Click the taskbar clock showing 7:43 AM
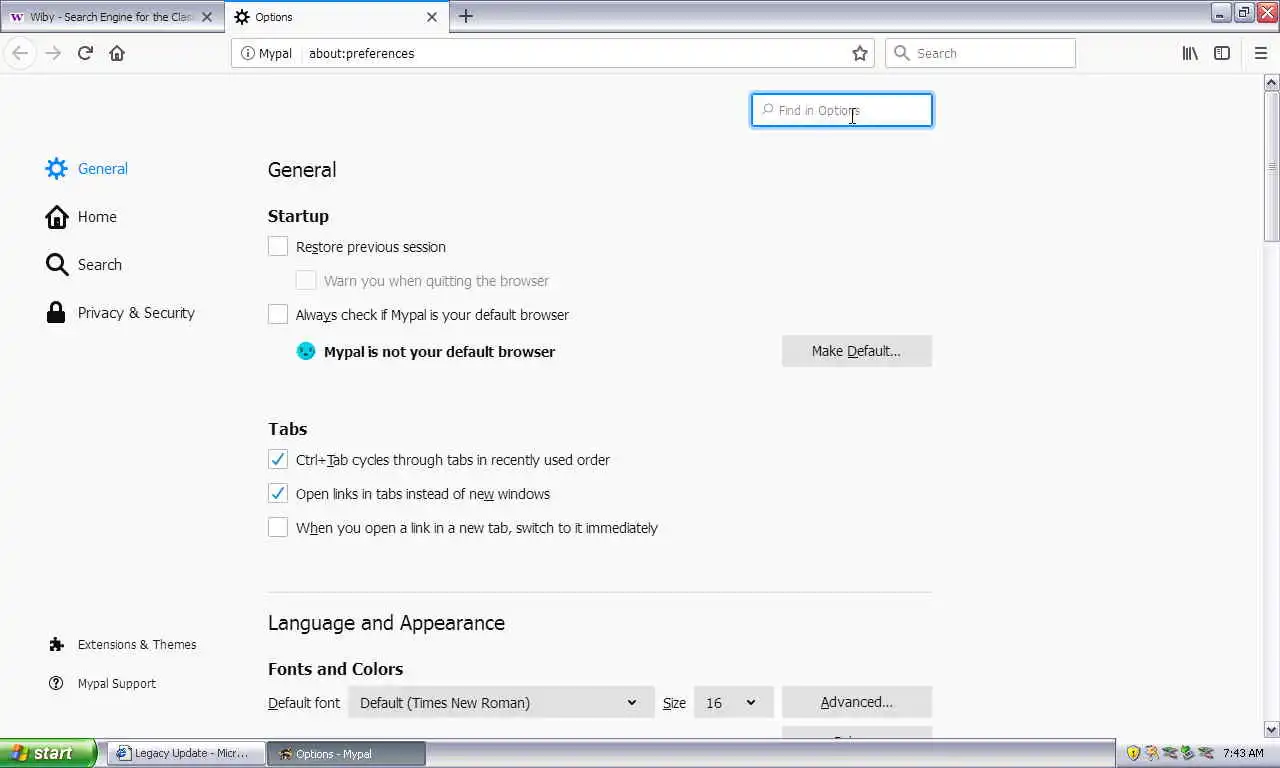 tap(1243, 753)
